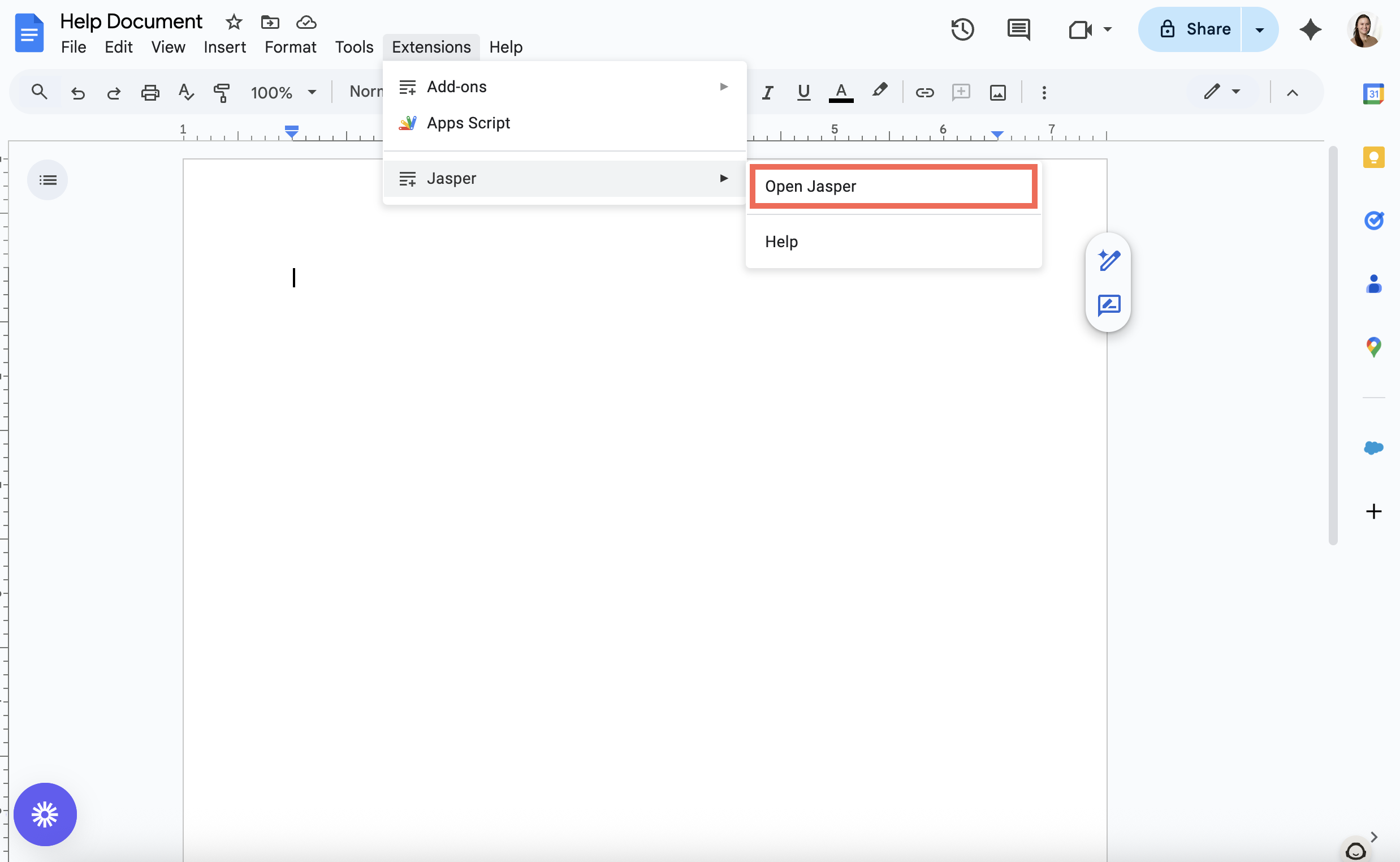The image size is (1400, 862).
Task: Open the View menu
Action: click(x=168, y=47)
